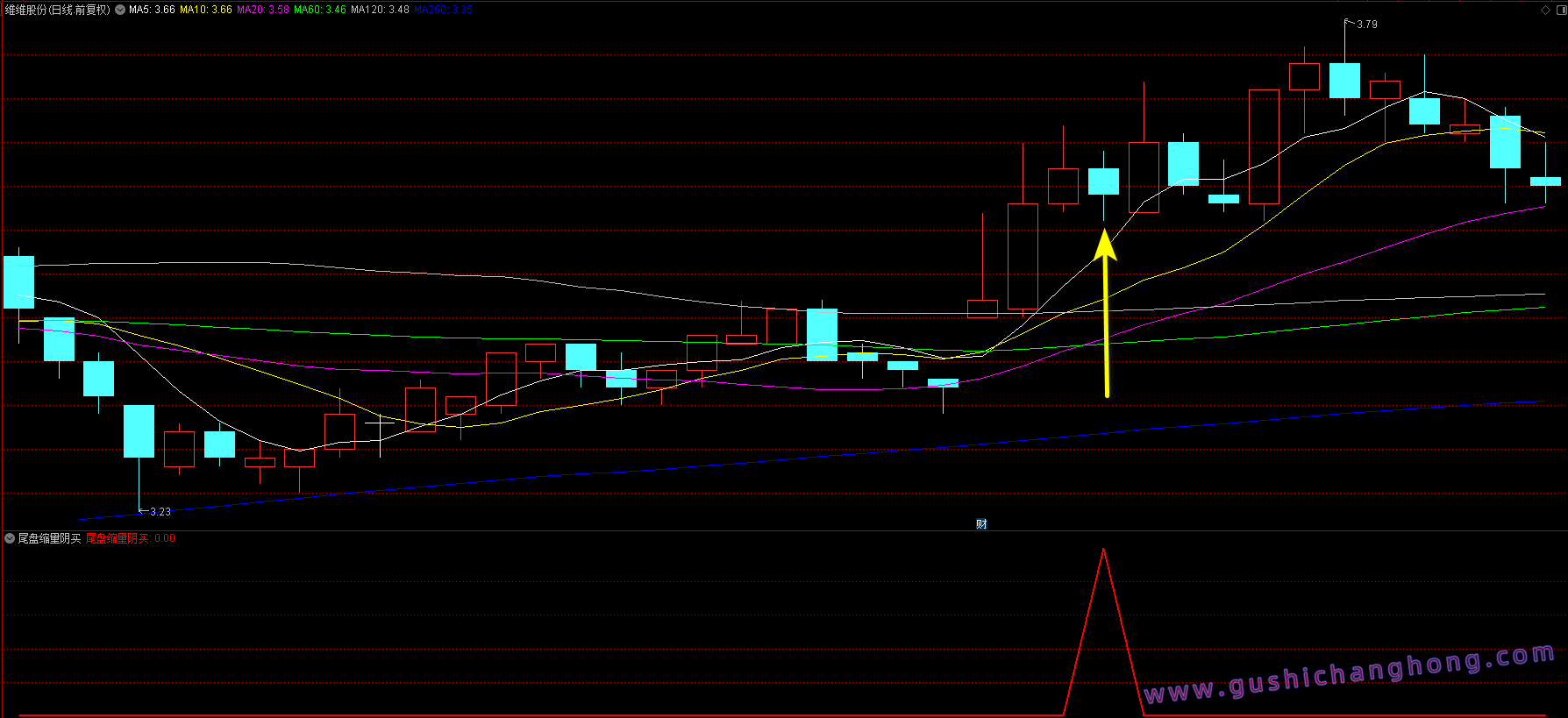Open the 维维股份 main chart dropdown arrow

pyautogui.click(x=120, y=11)
